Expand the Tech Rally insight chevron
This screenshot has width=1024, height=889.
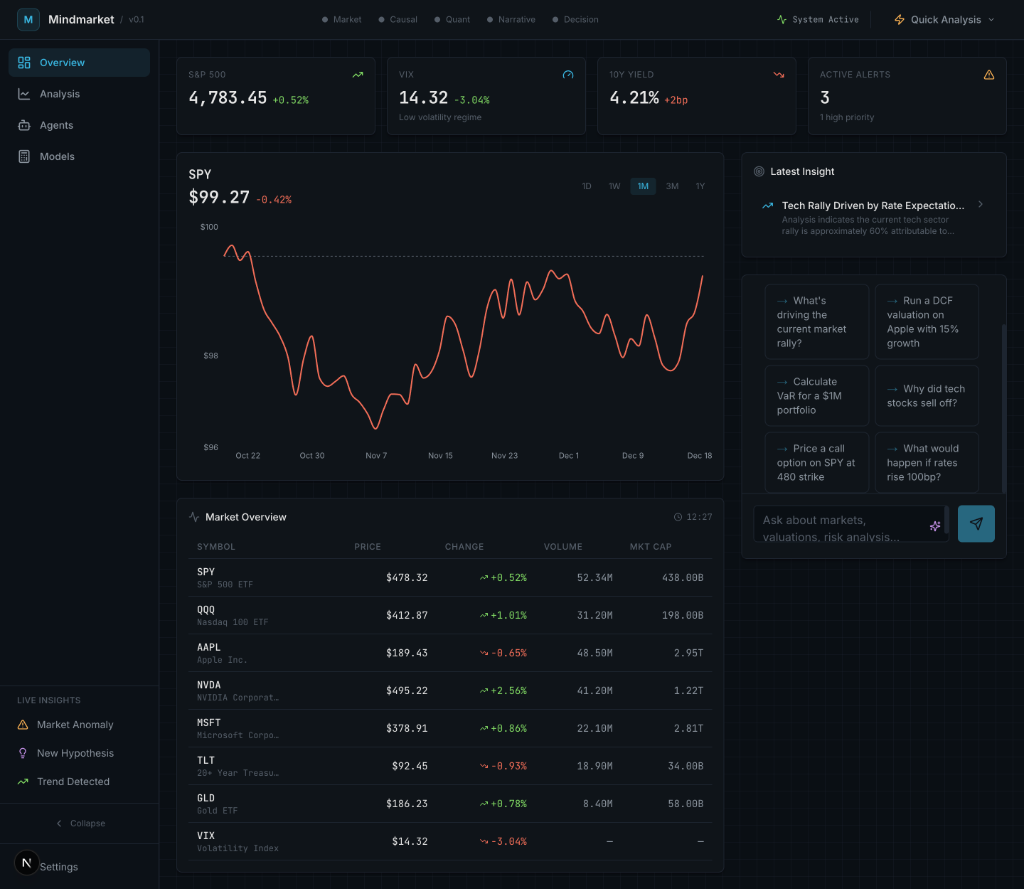980,205
